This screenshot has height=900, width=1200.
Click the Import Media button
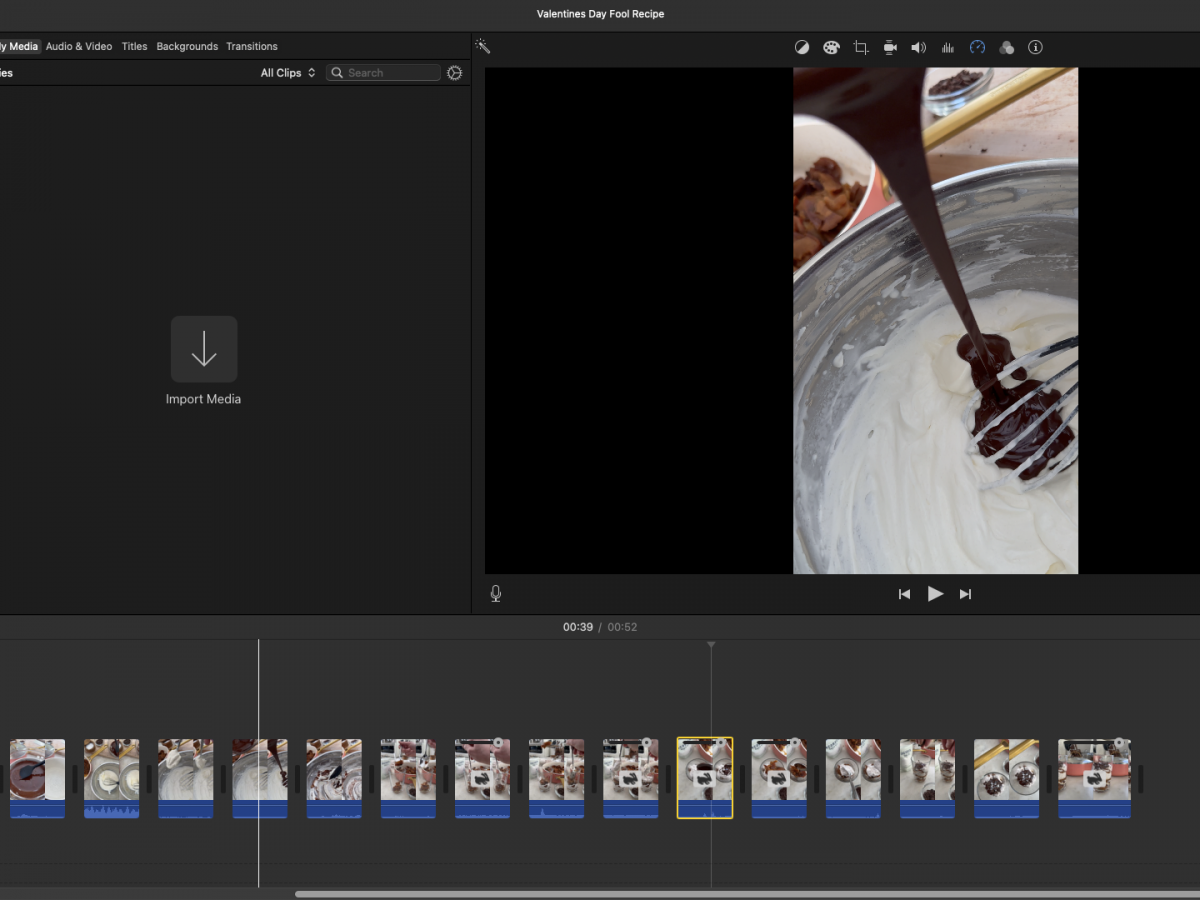(204, 349)
